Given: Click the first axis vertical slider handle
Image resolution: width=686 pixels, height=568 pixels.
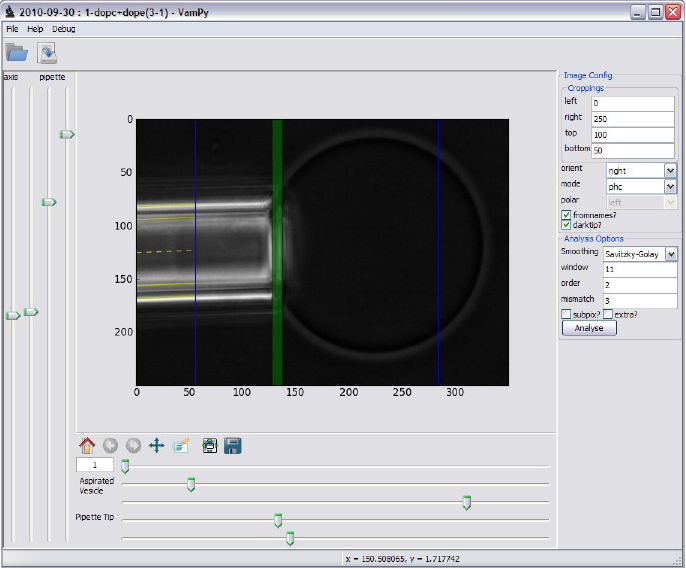Looking at the screenshot, I should click(13, 316).
